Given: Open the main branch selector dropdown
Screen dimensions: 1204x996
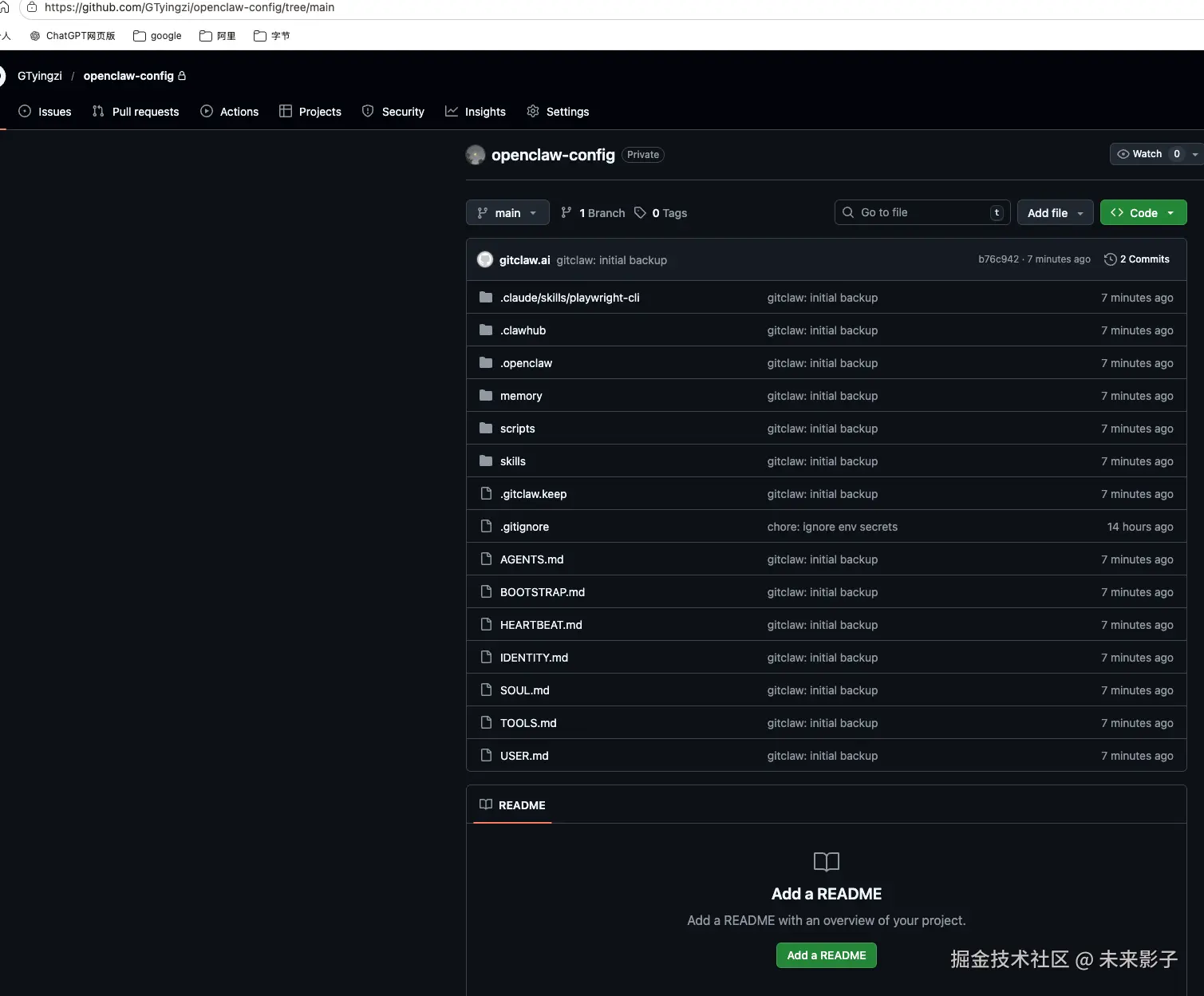Looking at the screenshot, I should [507, 212].
